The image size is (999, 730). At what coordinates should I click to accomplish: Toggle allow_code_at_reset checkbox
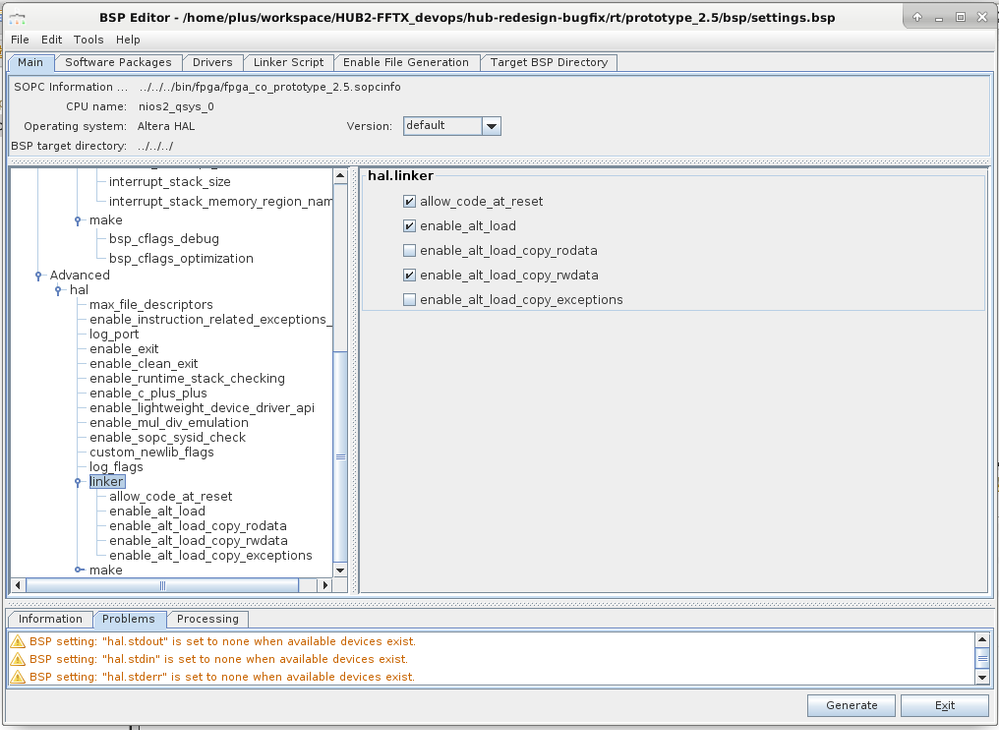[x=409, y=202]
